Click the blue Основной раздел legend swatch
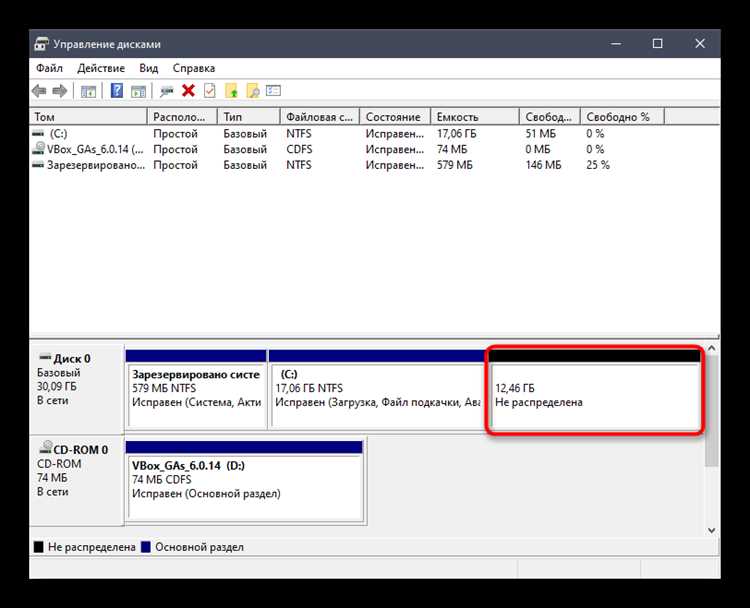Viewport: 750px width, 608px height. (146, 547)
